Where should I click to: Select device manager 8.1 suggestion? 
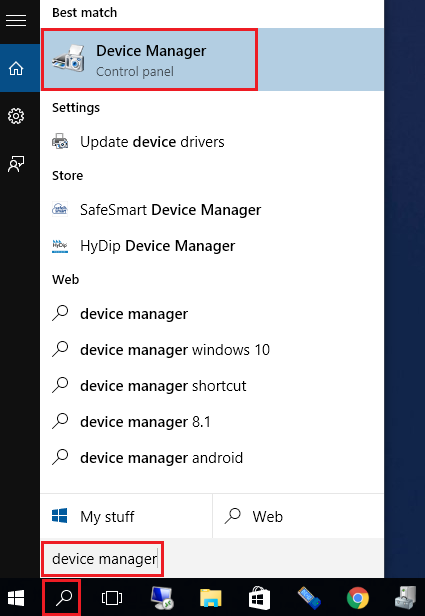(212, 422)
